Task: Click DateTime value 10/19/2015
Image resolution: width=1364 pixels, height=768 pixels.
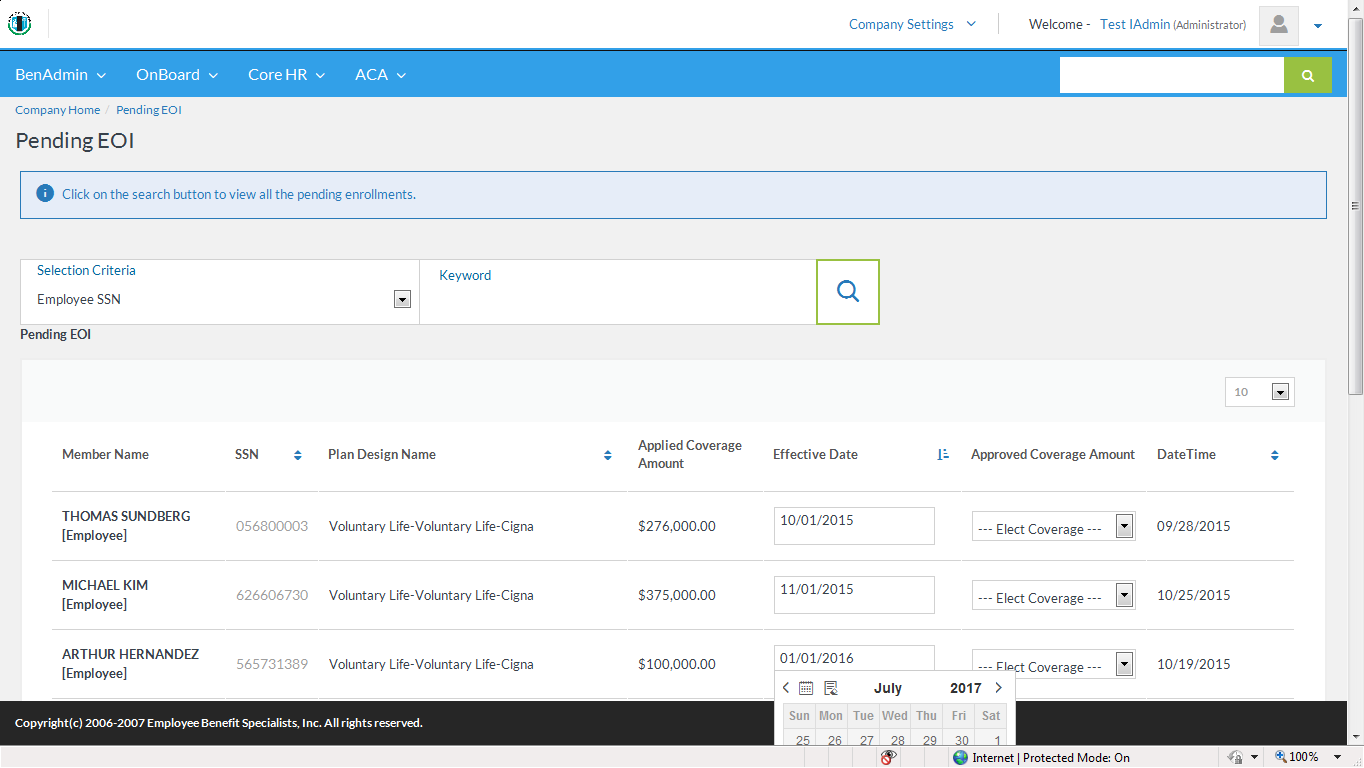Action: coord(1194,664)
